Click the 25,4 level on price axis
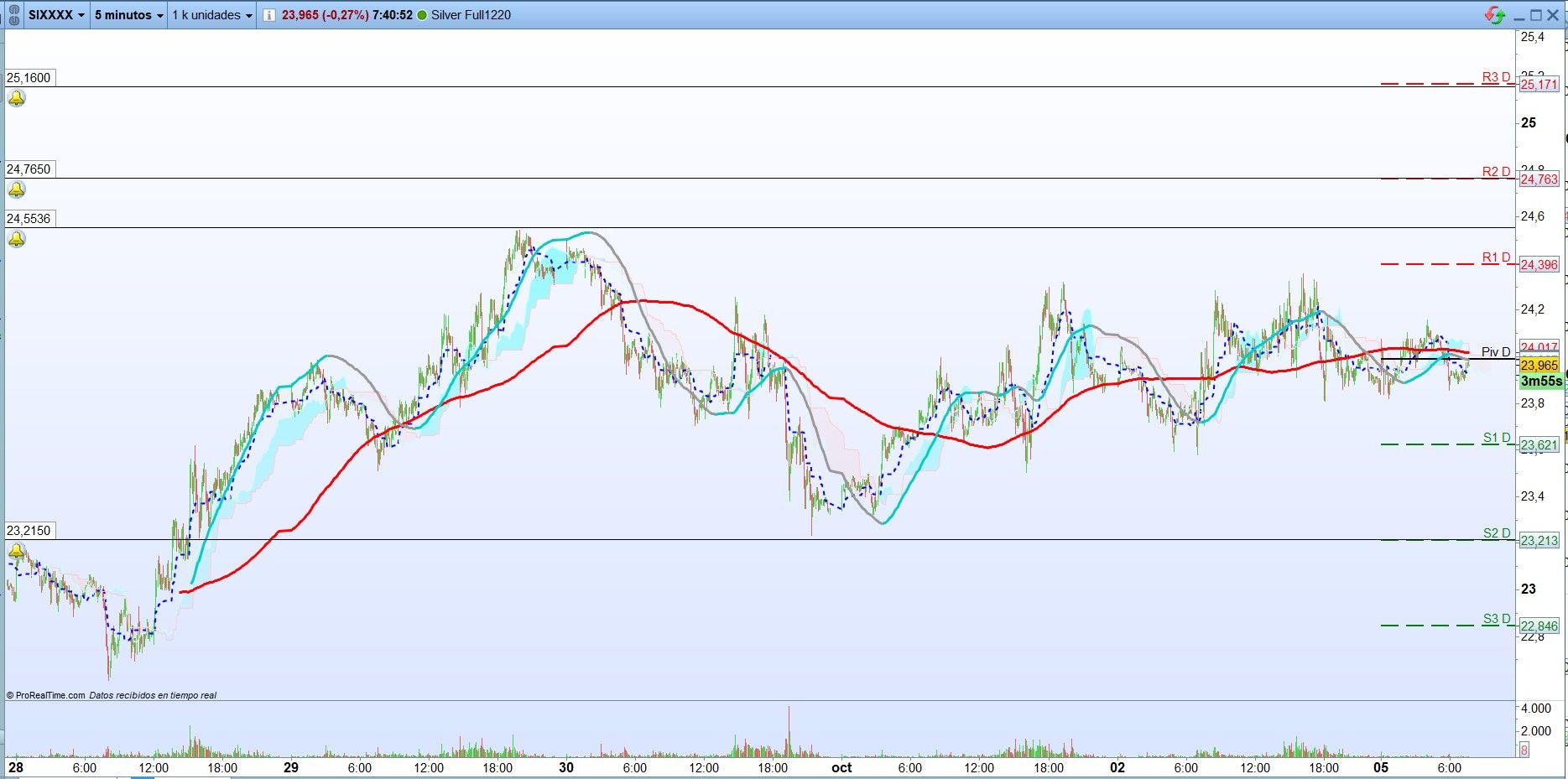 point(1533,37)
